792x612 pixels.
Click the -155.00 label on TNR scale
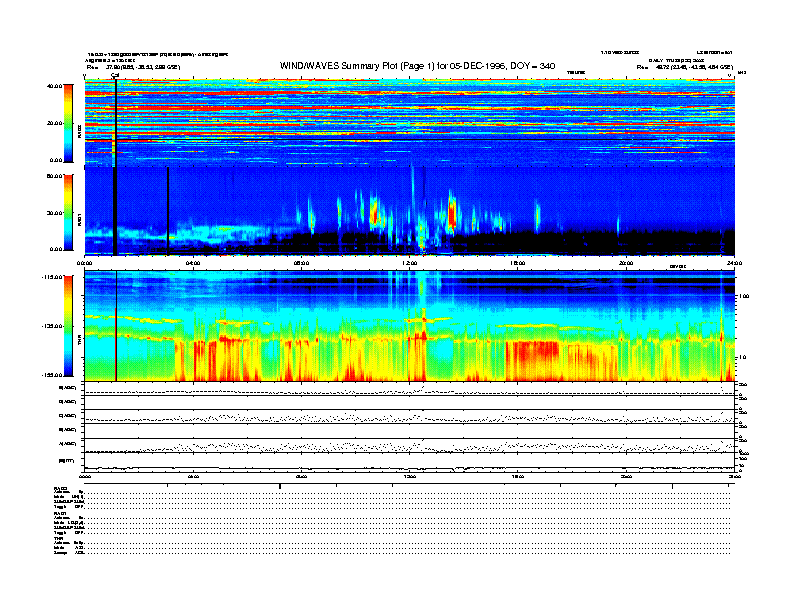53,375
